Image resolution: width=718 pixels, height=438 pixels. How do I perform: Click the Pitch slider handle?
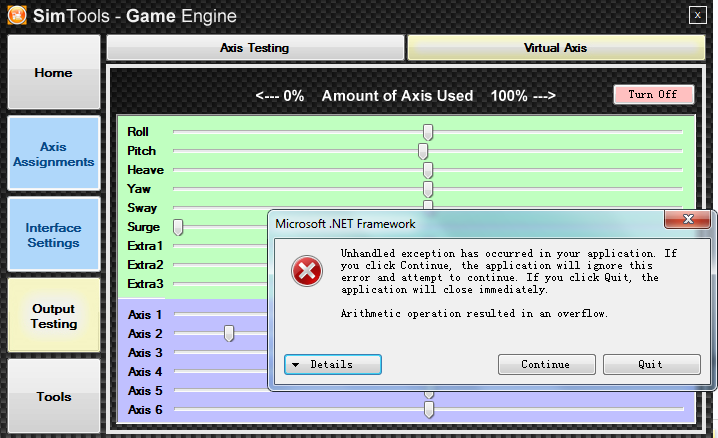[423, 151]
